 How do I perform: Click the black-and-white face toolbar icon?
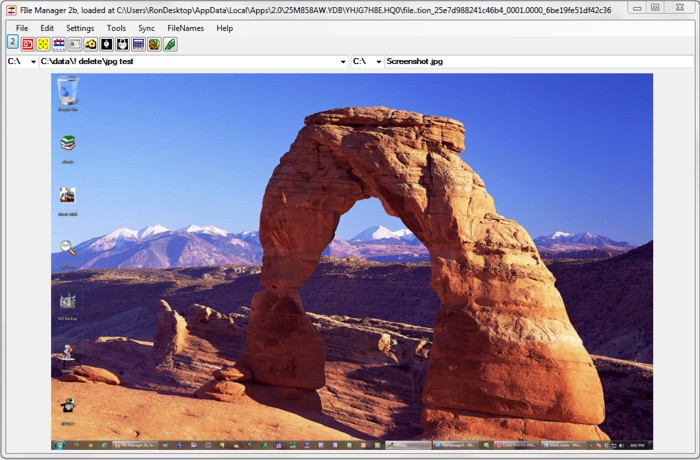click(122, 44)
